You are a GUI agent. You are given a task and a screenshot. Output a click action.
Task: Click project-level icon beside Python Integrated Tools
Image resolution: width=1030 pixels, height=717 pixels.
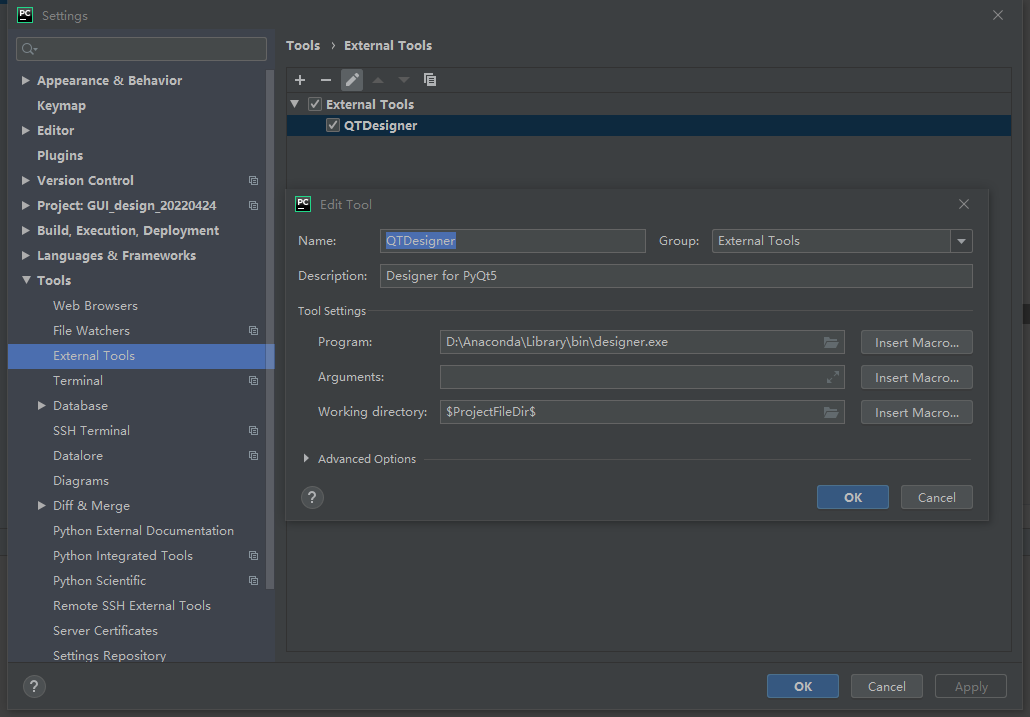[253, 555]
